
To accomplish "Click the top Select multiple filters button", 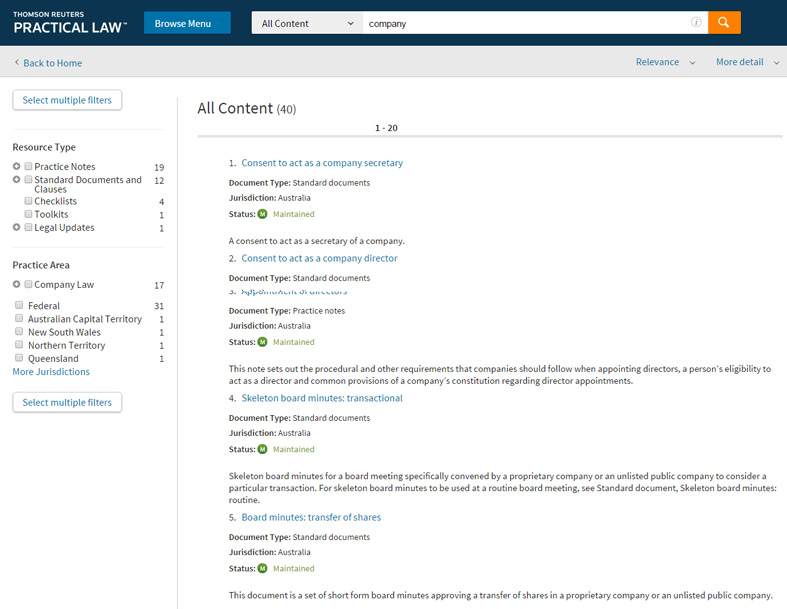I will click(x=67, y=100).
